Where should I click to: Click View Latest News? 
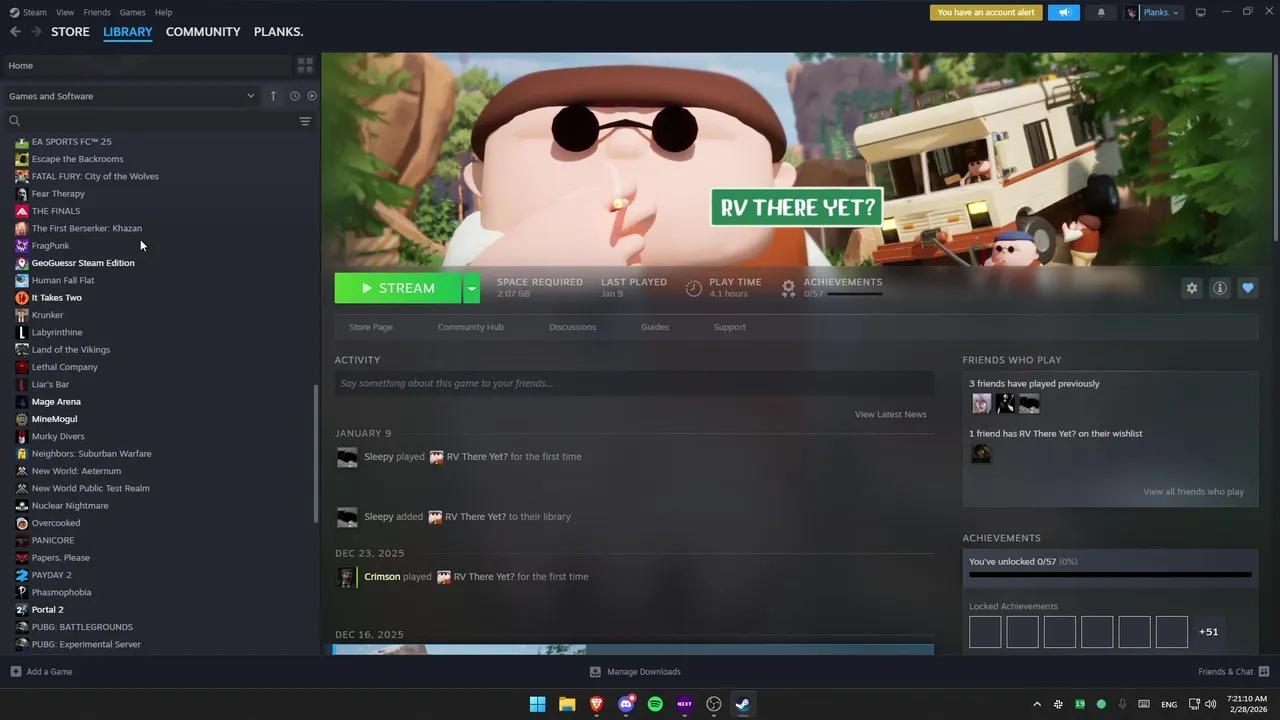890,414
